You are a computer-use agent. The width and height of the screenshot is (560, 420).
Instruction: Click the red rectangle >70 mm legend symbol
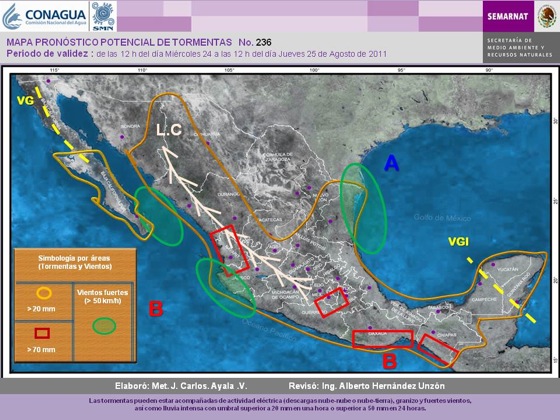(x=42, y=333)
